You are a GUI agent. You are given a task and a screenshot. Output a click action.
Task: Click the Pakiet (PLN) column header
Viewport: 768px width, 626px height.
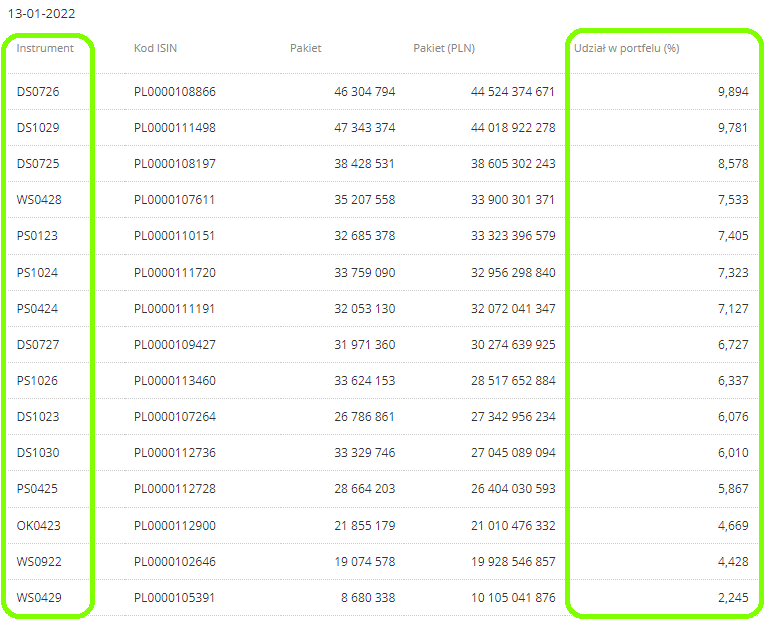444,48
